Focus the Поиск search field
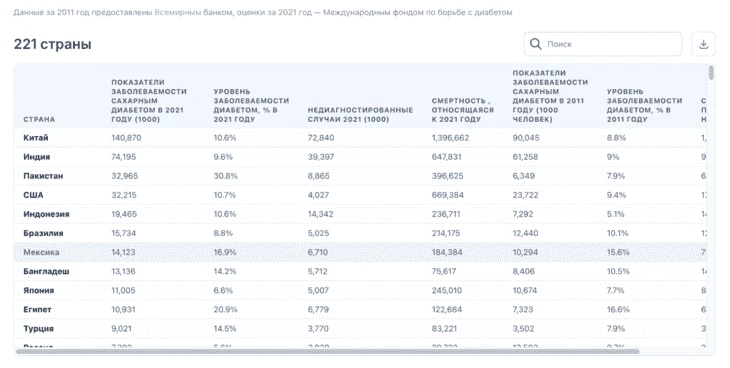730x368 pixels. (603, 44)
